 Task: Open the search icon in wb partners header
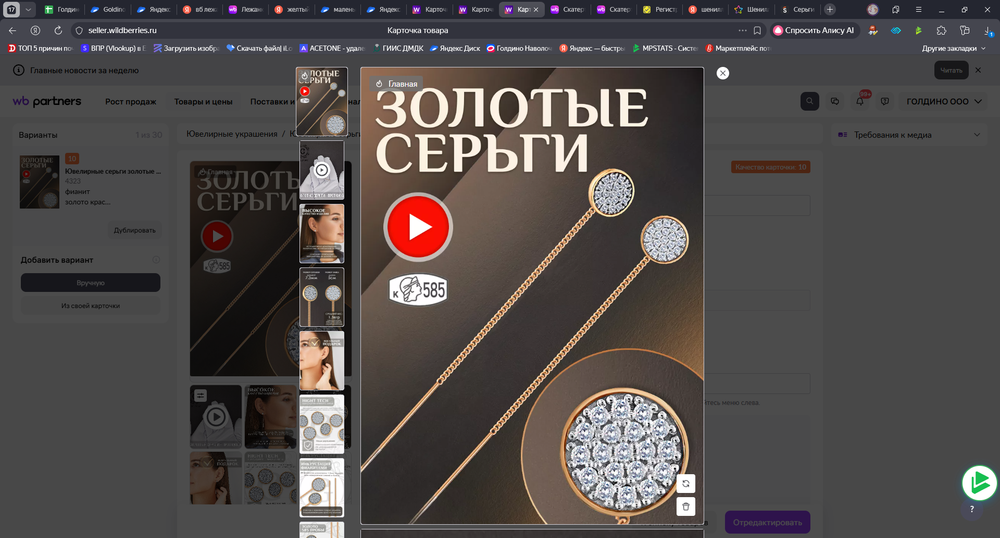pos(809,101)
